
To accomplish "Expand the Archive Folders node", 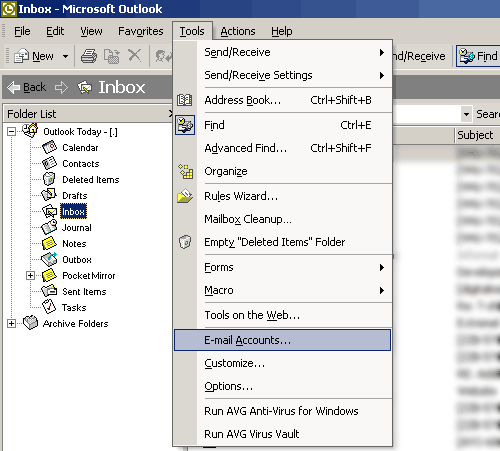I will tap(11, 323).
